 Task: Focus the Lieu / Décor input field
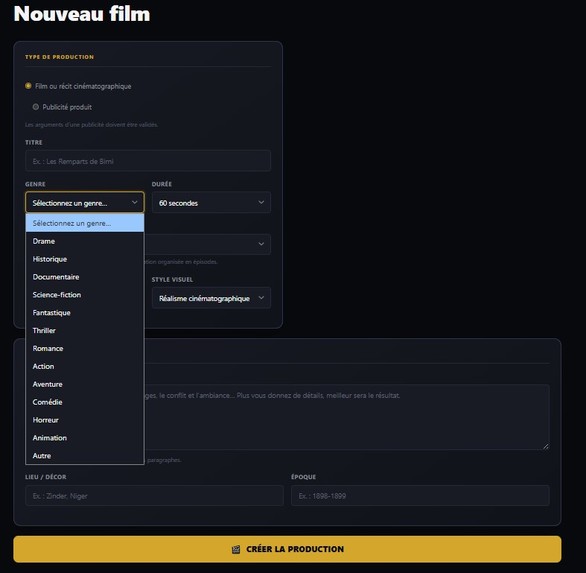[x=154, y=496]
